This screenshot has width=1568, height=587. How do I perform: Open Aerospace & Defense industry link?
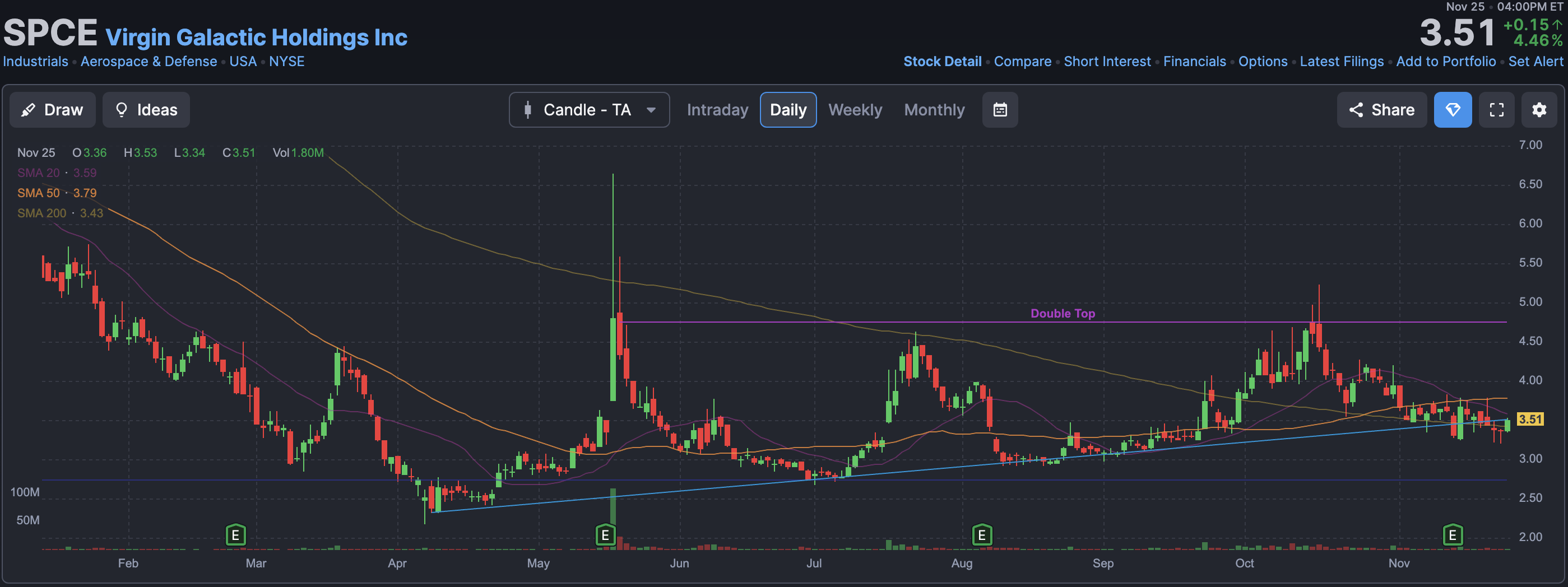[149, 62]
